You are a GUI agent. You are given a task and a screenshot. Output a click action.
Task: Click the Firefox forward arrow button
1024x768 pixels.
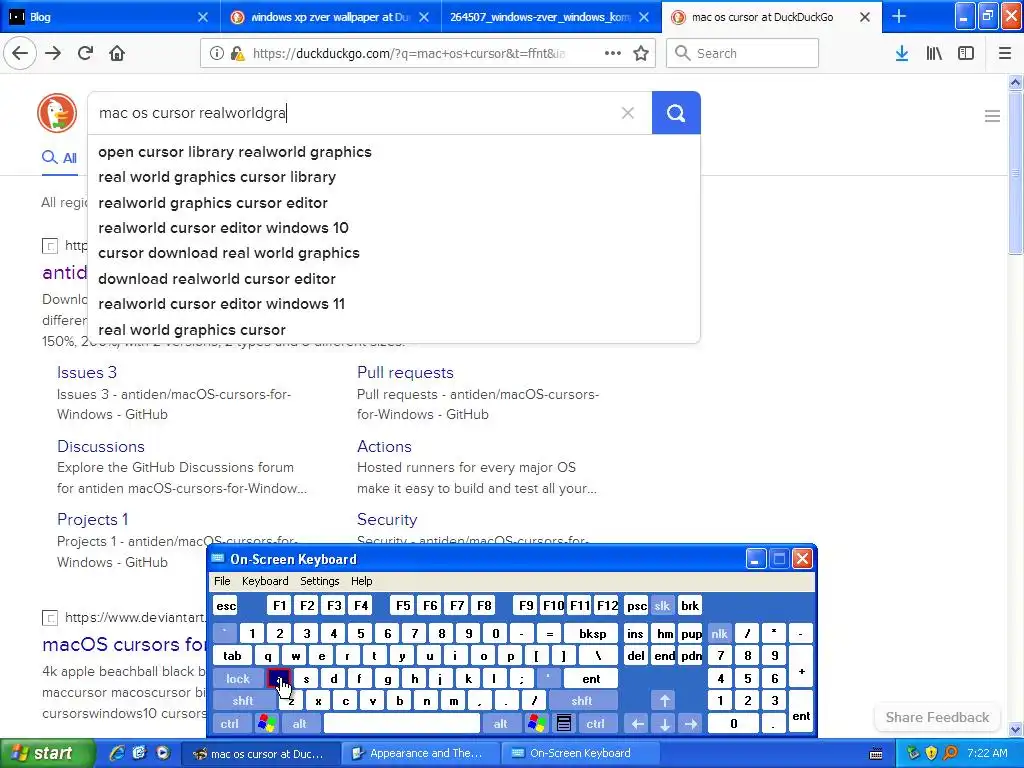click(53, 53)
